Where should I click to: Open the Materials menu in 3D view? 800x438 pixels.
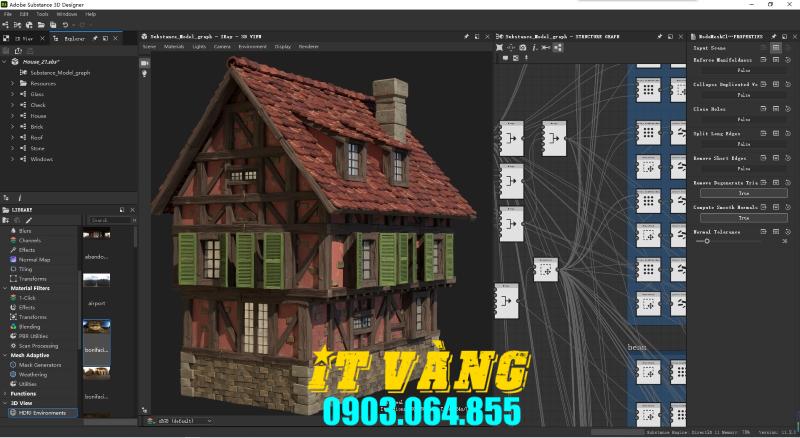pyautogui.click(x=174, y=46)
